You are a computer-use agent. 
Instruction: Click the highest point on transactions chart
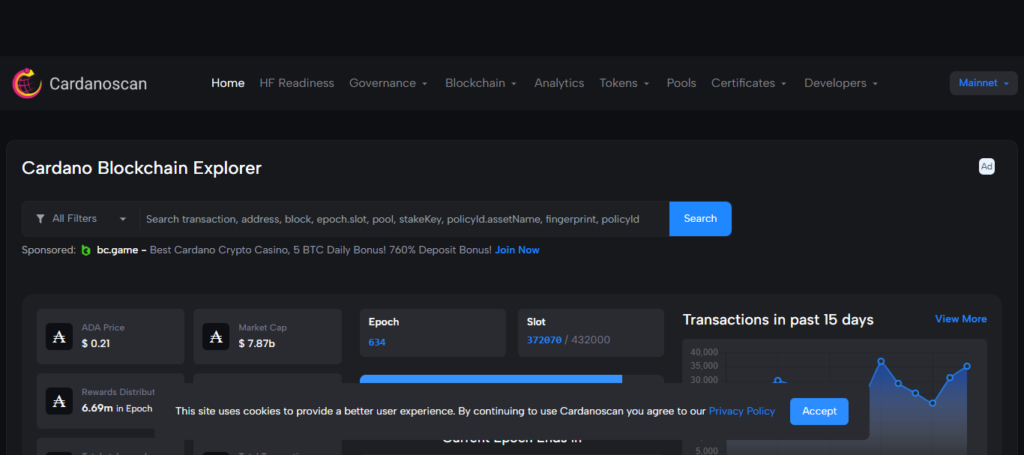pyautogui.click(x=881, y=361)
